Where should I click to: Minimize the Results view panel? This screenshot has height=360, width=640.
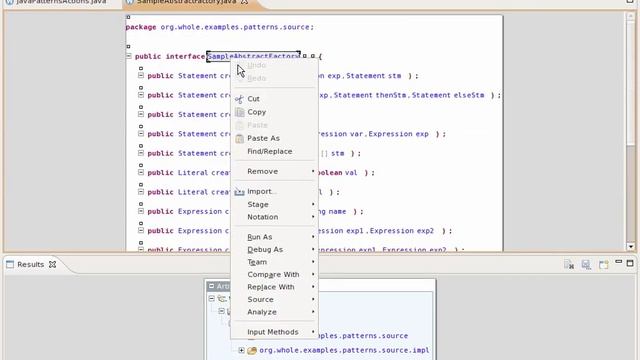619,262
